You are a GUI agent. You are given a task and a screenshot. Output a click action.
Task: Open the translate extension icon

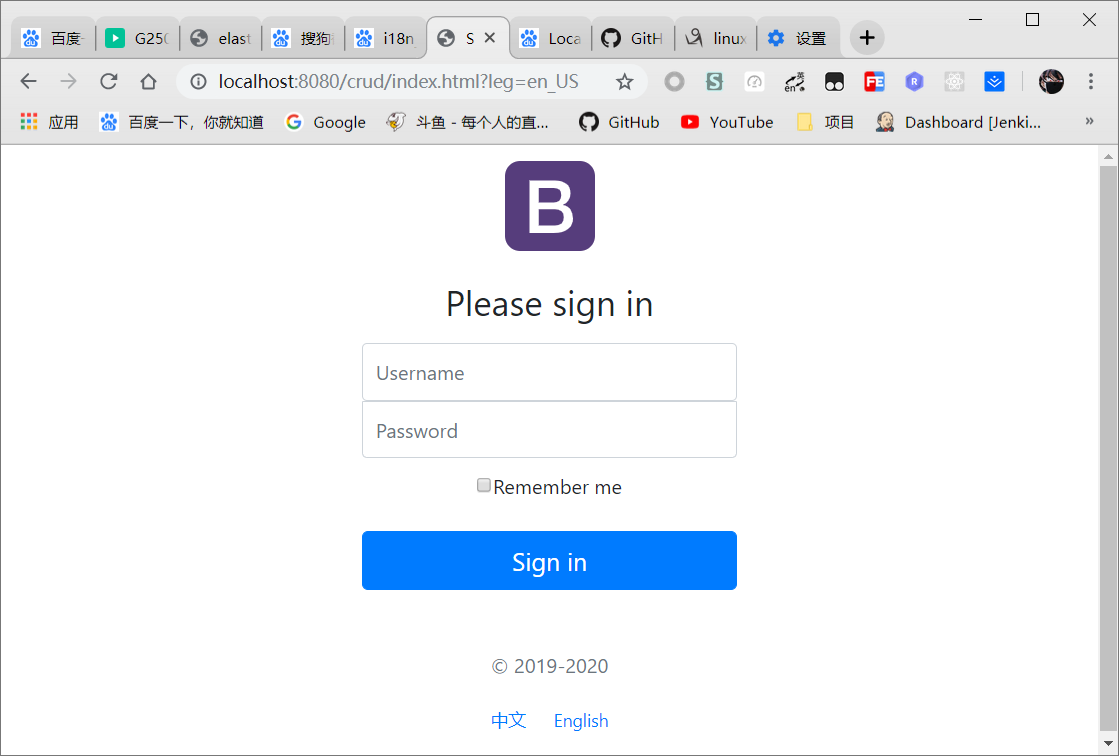[794, 82]
